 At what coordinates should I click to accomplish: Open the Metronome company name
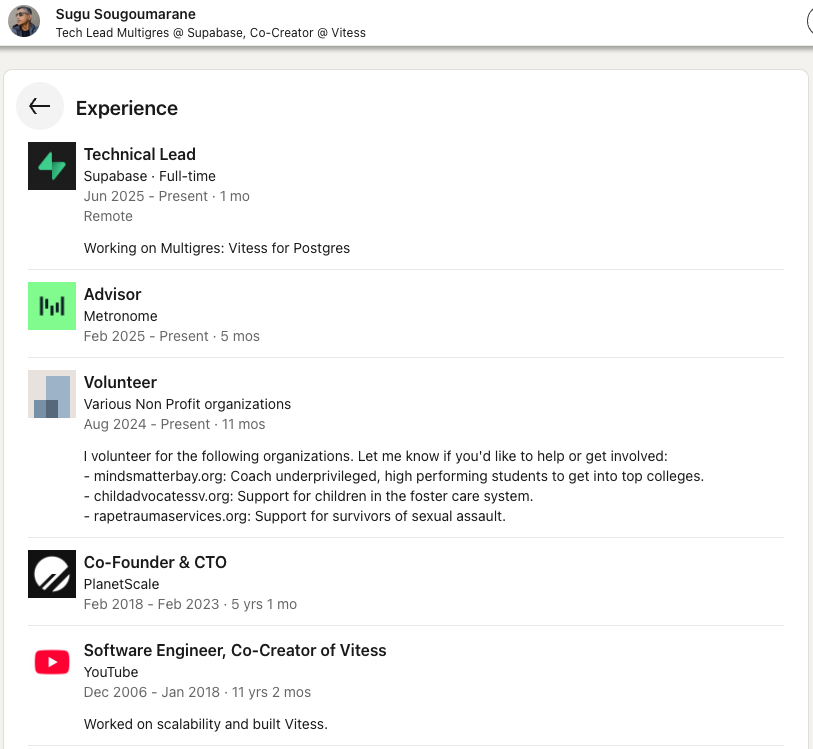(120, 316)
